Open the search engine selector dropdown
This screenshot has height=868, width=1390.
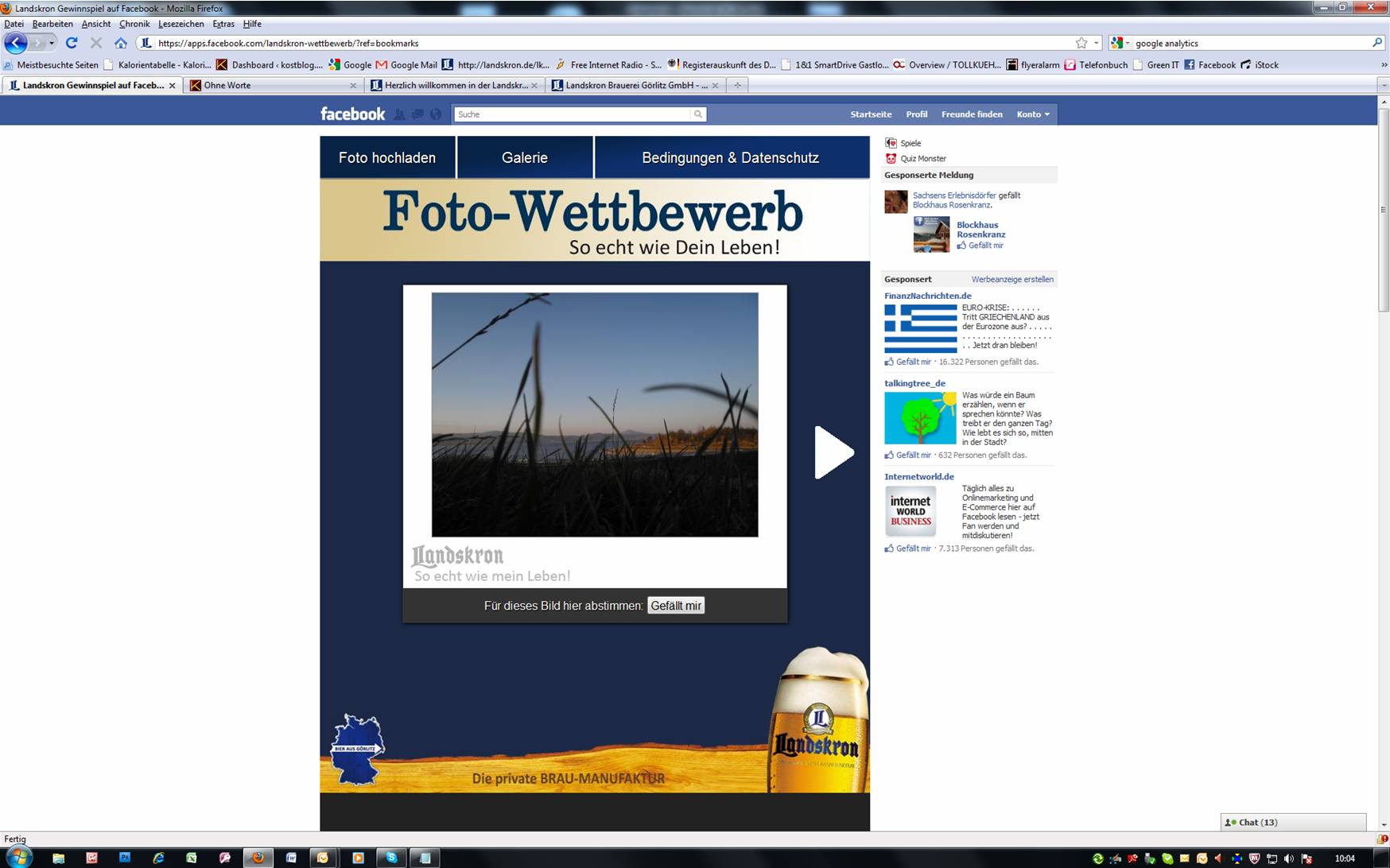coord(1120,43)
